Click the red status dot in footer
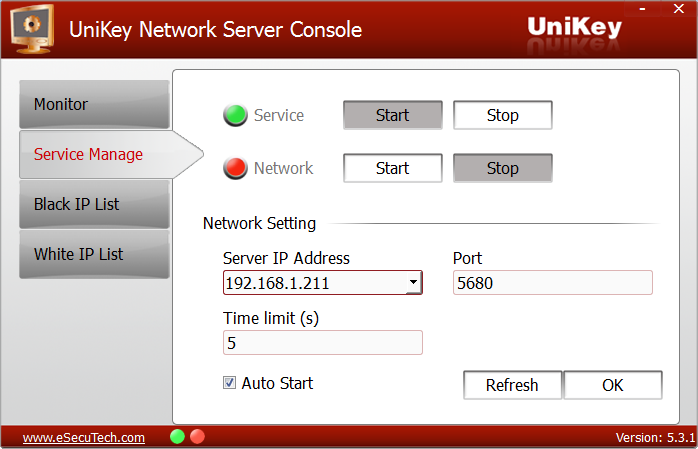 (197, 437)
